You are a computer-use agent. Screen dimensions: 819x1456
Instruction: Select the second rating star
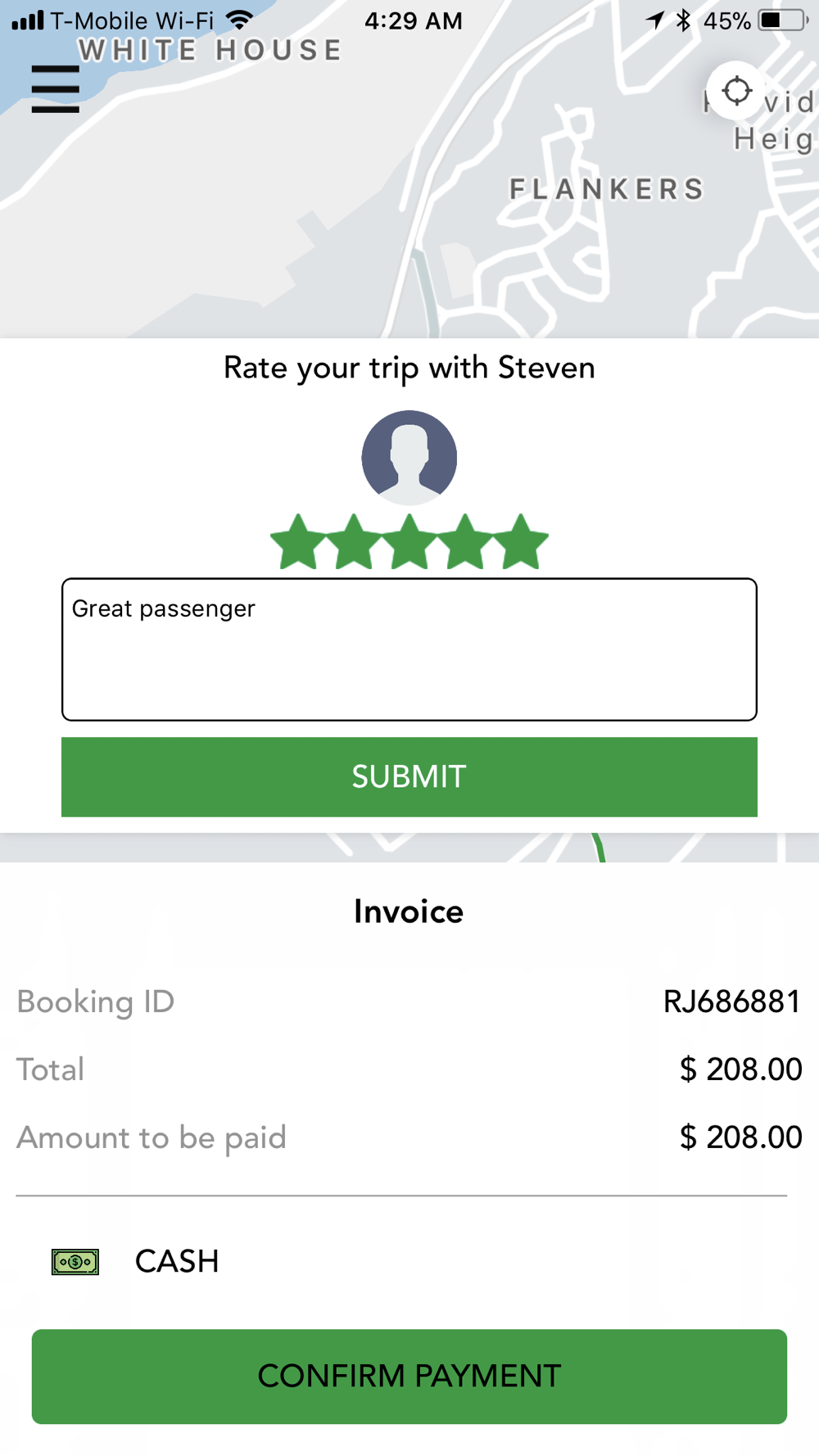click(x=354, y=542)
